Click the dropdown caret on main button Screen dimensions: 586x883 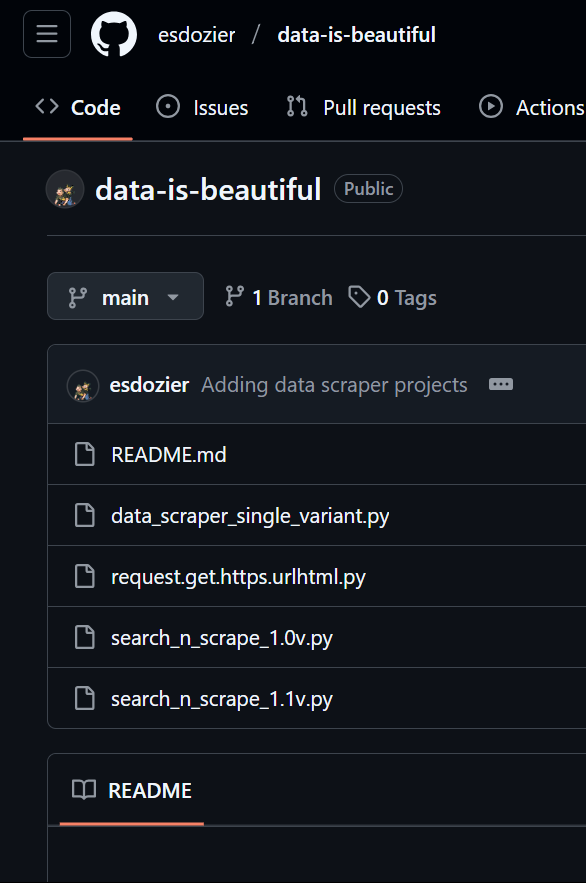[x=173, y=297]
